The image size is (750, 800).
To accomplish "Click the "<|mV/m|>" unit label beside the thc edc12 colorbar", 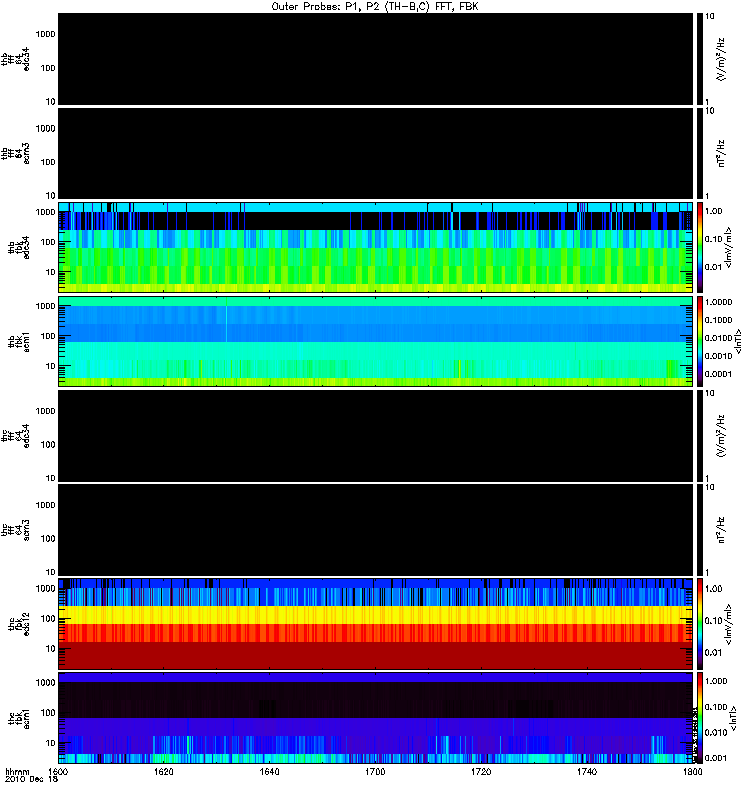I will (x=728, y=624).
